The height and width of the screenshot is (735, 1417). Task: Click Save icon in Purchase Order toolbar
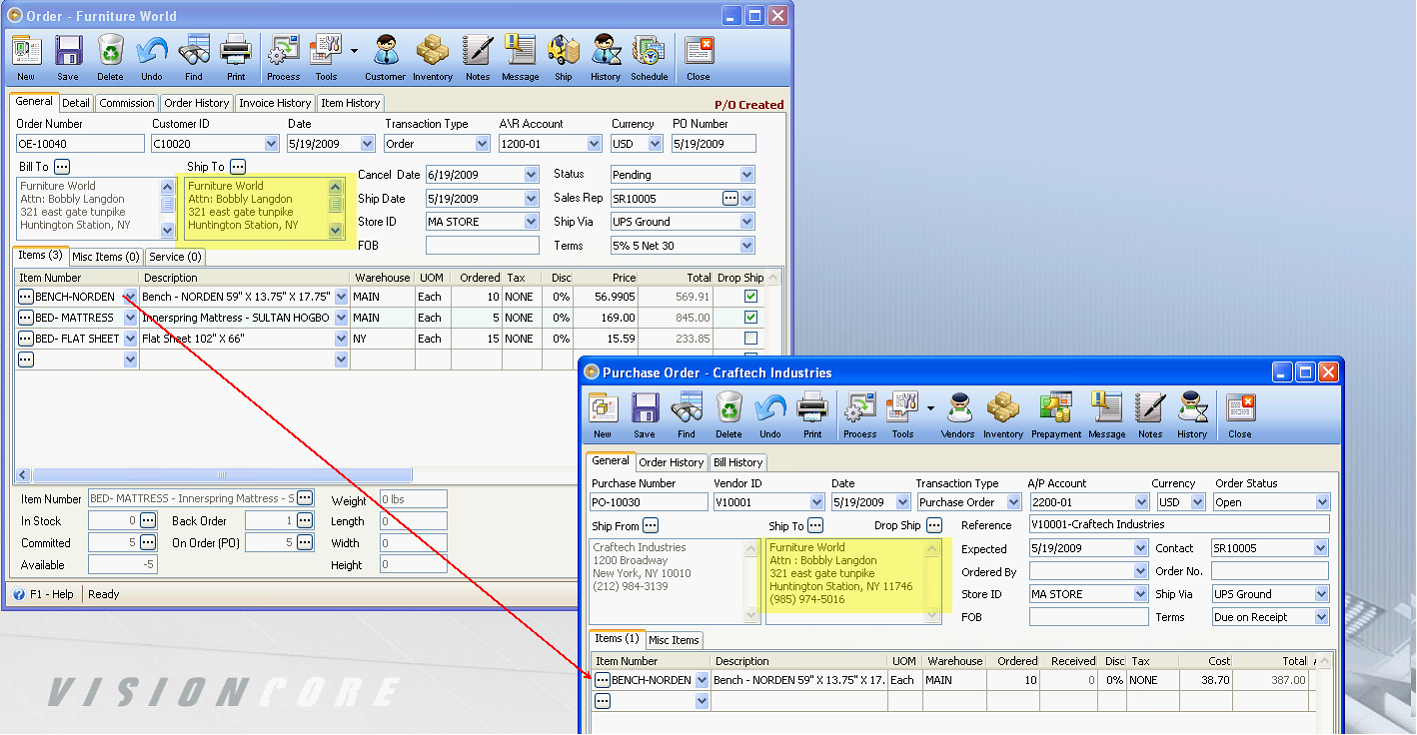pos(645,408)
